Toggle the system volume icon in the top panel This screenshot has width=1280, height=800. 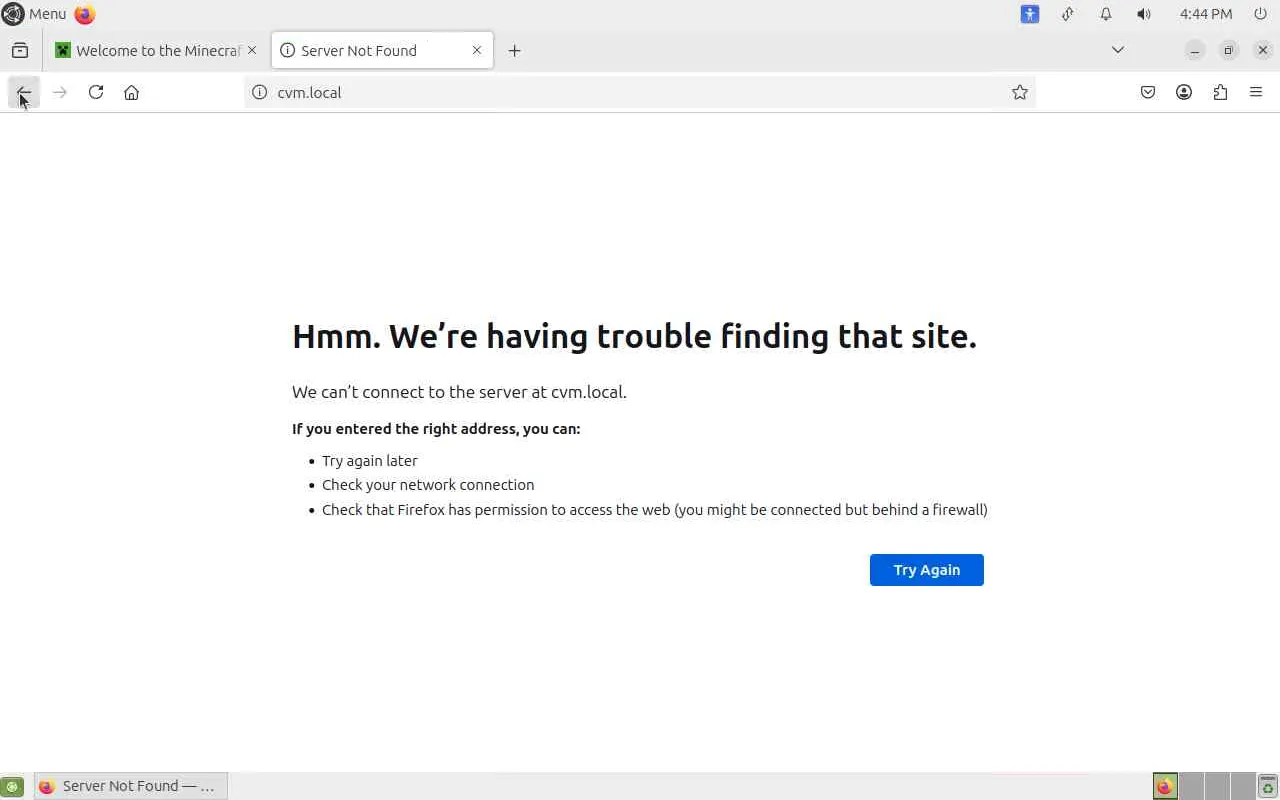click(1144, 14)
